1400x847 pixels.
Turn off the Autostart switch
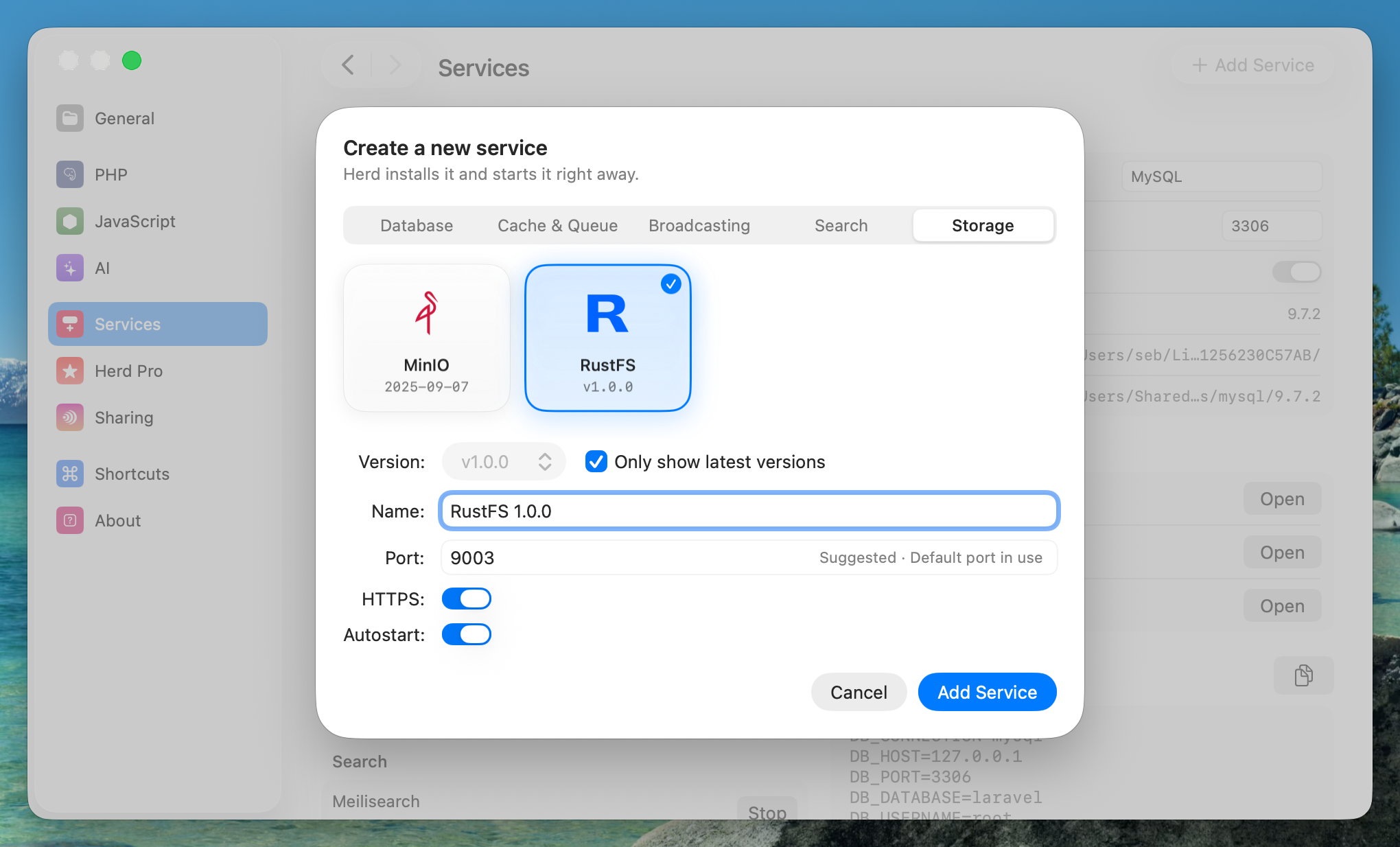466,634
